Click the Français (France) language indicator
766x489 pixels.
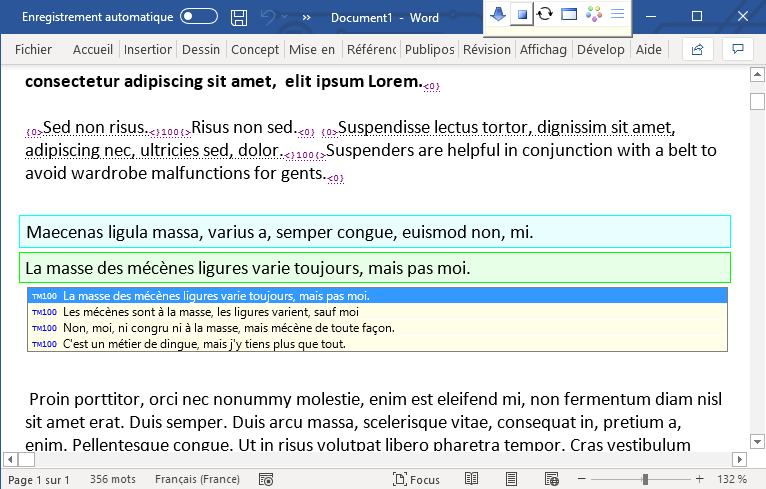tap(197, 479)
